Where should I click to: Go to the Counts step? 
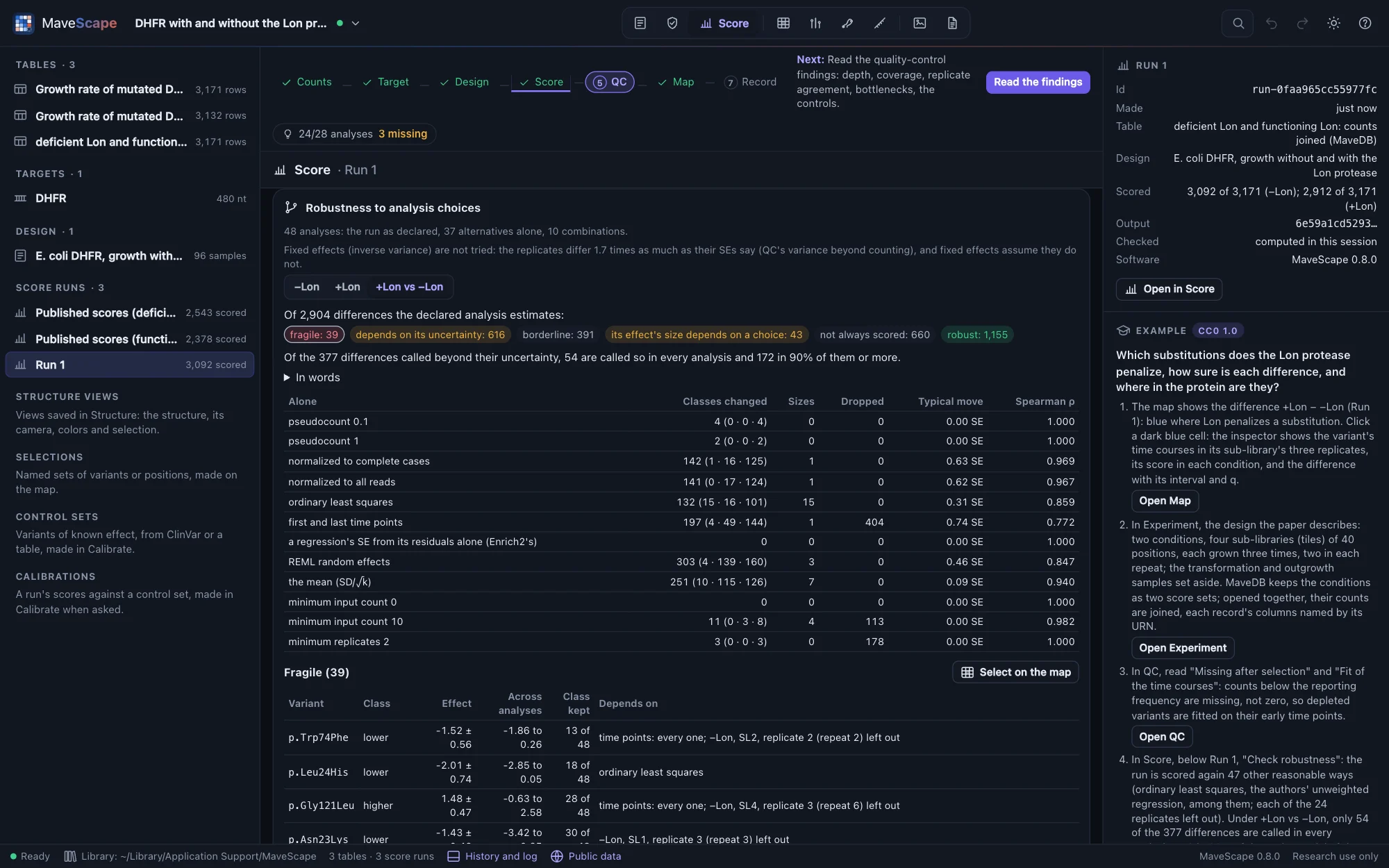click(306, 82)
